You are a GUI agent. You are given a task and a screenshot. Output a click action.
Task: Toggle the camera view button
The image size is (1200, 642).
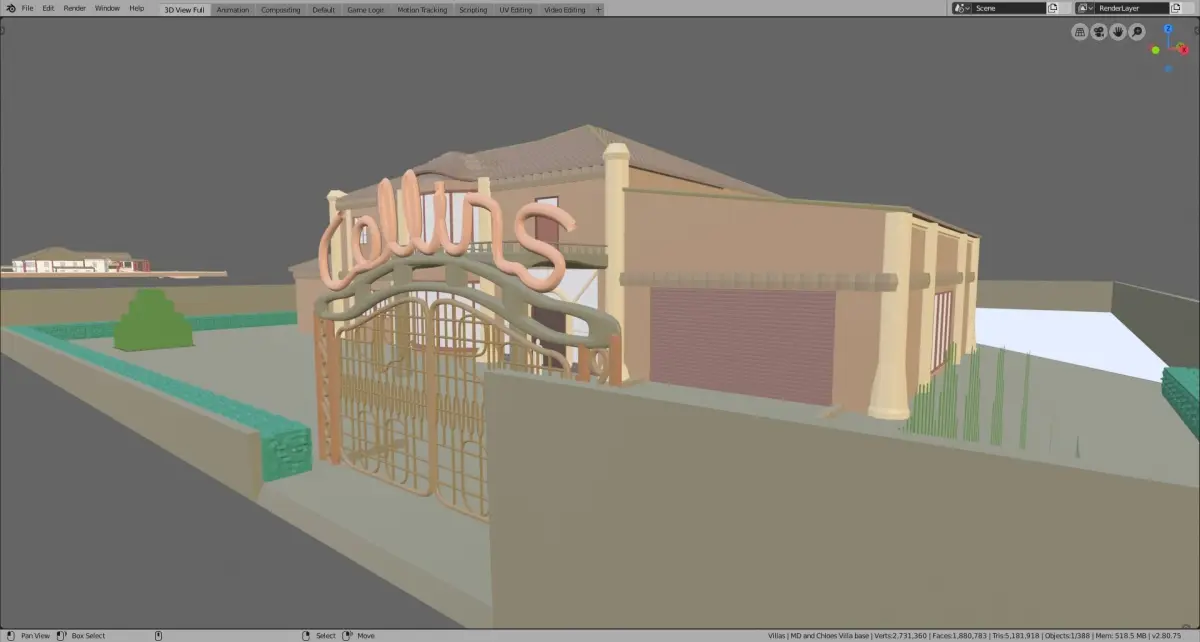[1098, 32]
